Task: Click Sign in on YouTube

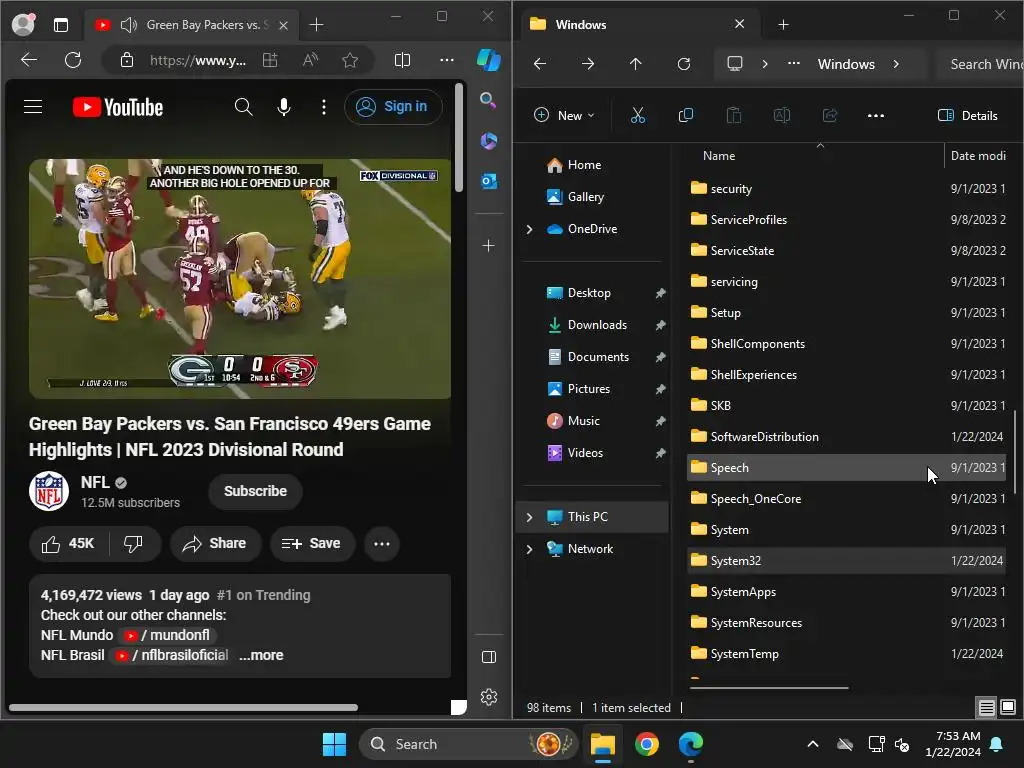Action: 393,106
